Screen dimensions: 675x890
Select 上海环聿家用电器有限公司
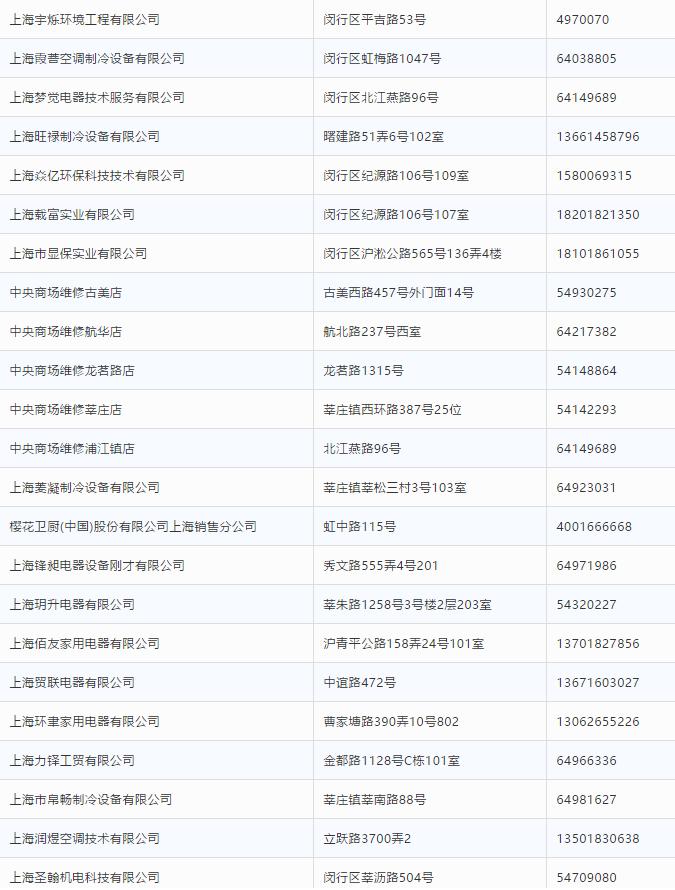click(x=85, y=722)
